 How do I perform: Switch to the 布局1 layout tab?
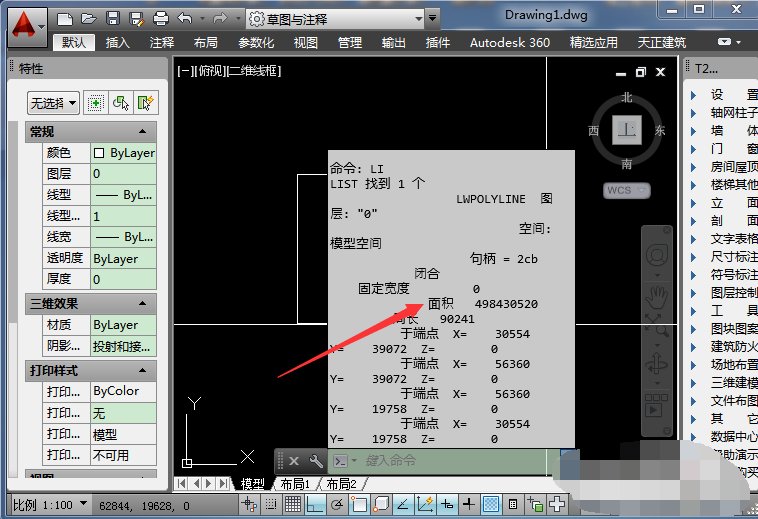(294, 484)
